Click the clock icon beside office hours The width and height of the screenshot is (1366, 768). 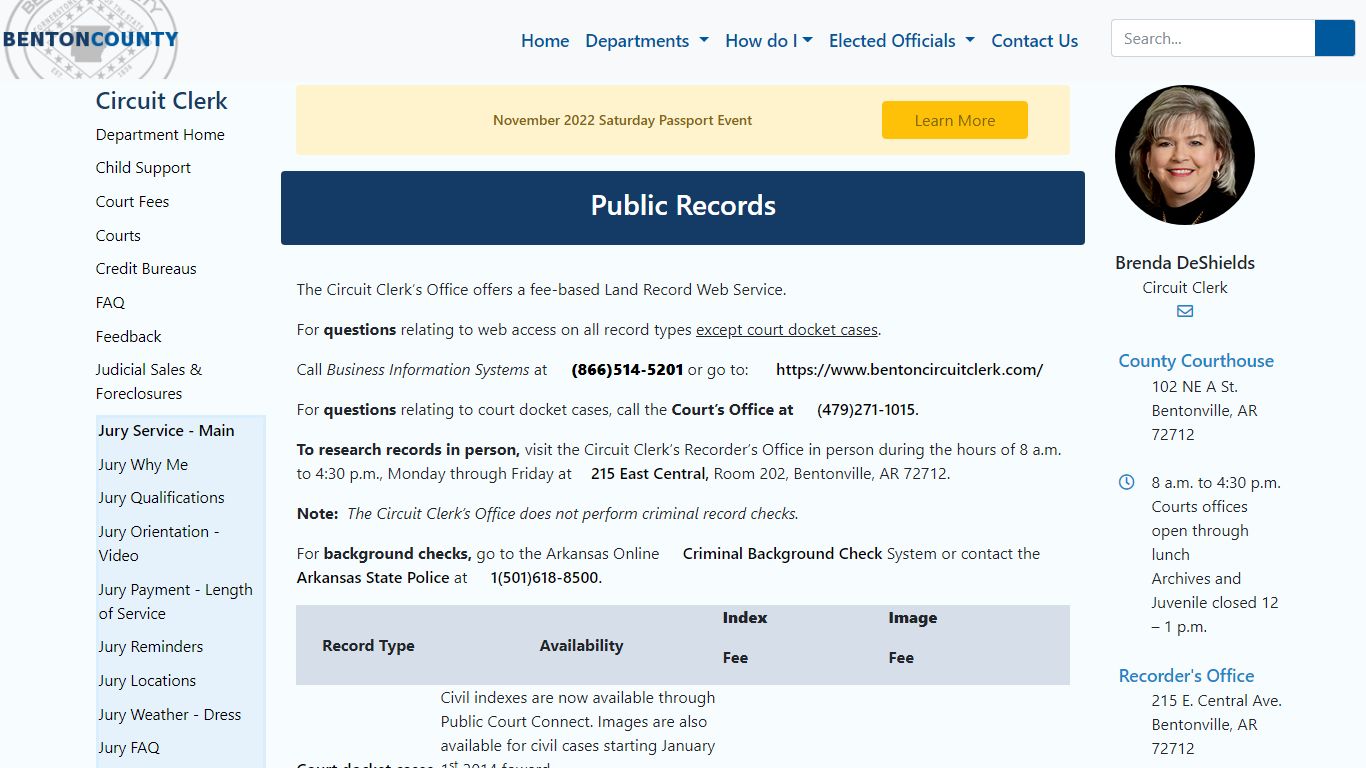(x=1126, y=481)
